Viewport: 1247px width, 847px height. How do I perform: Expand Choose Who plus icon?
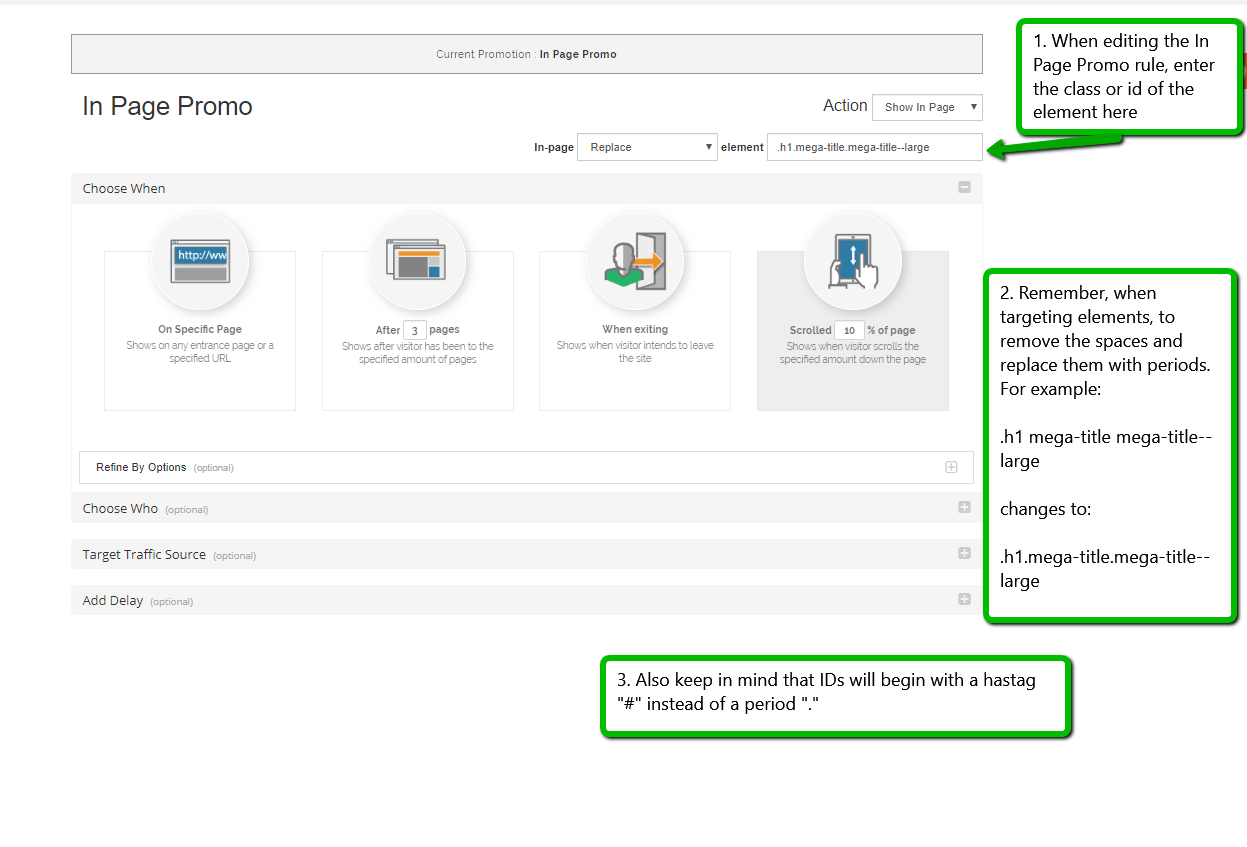click(x=964, y=508)
